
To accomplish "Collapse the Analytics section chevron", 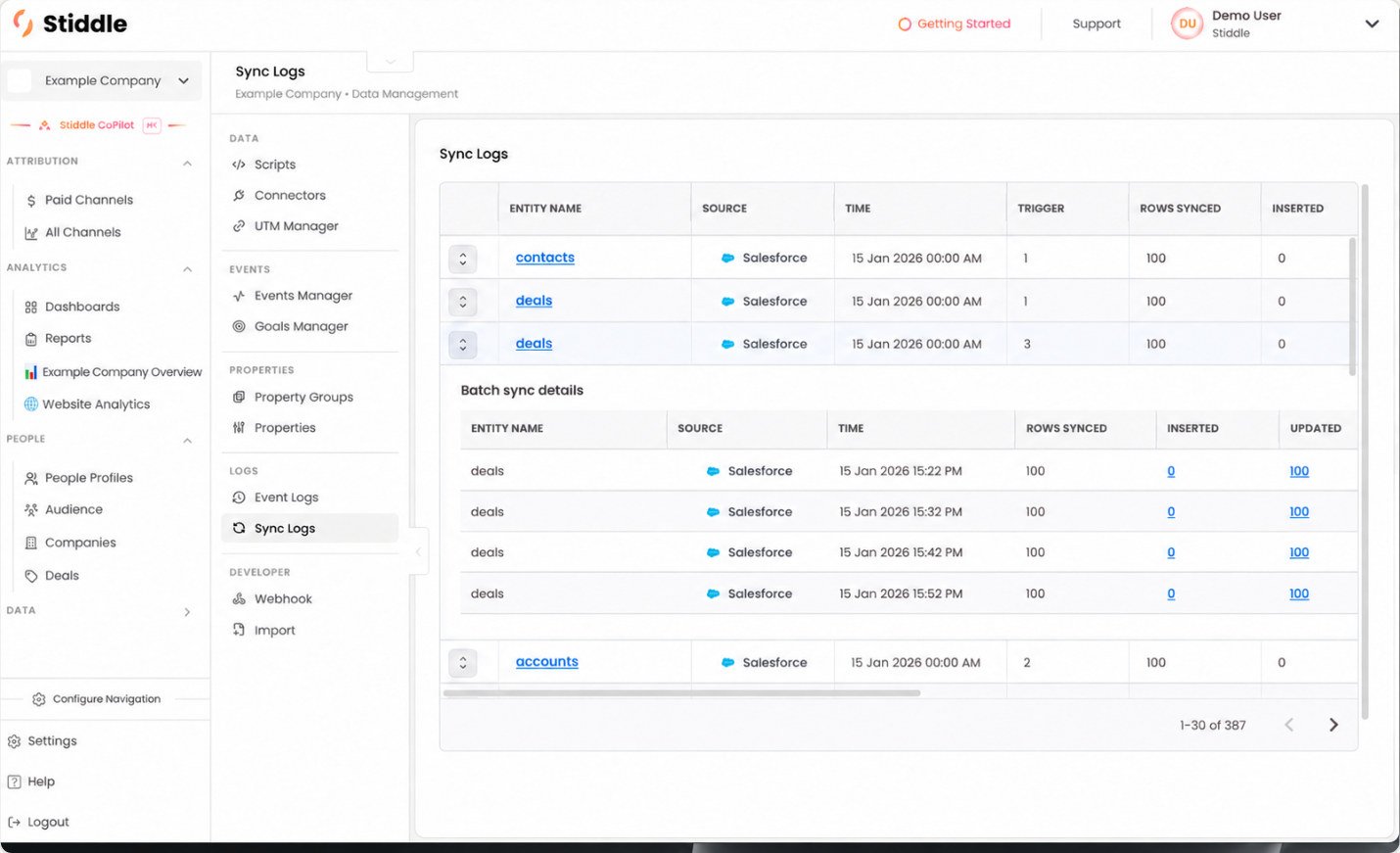I will 187,269.
